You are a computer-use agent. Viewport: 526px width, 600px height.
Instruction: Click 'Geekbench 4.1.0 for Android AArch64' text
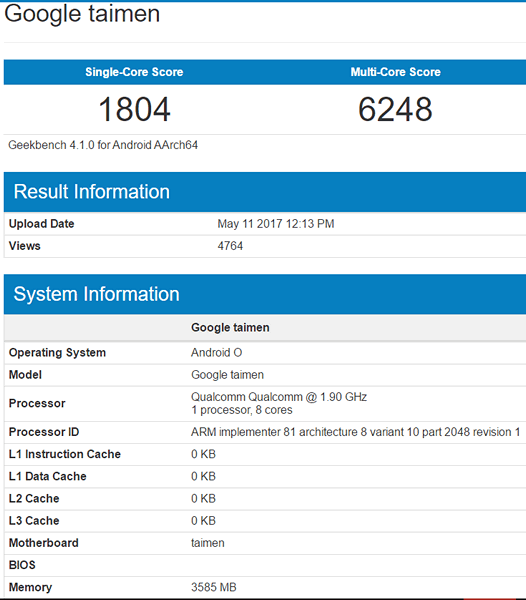pos(103,145)
